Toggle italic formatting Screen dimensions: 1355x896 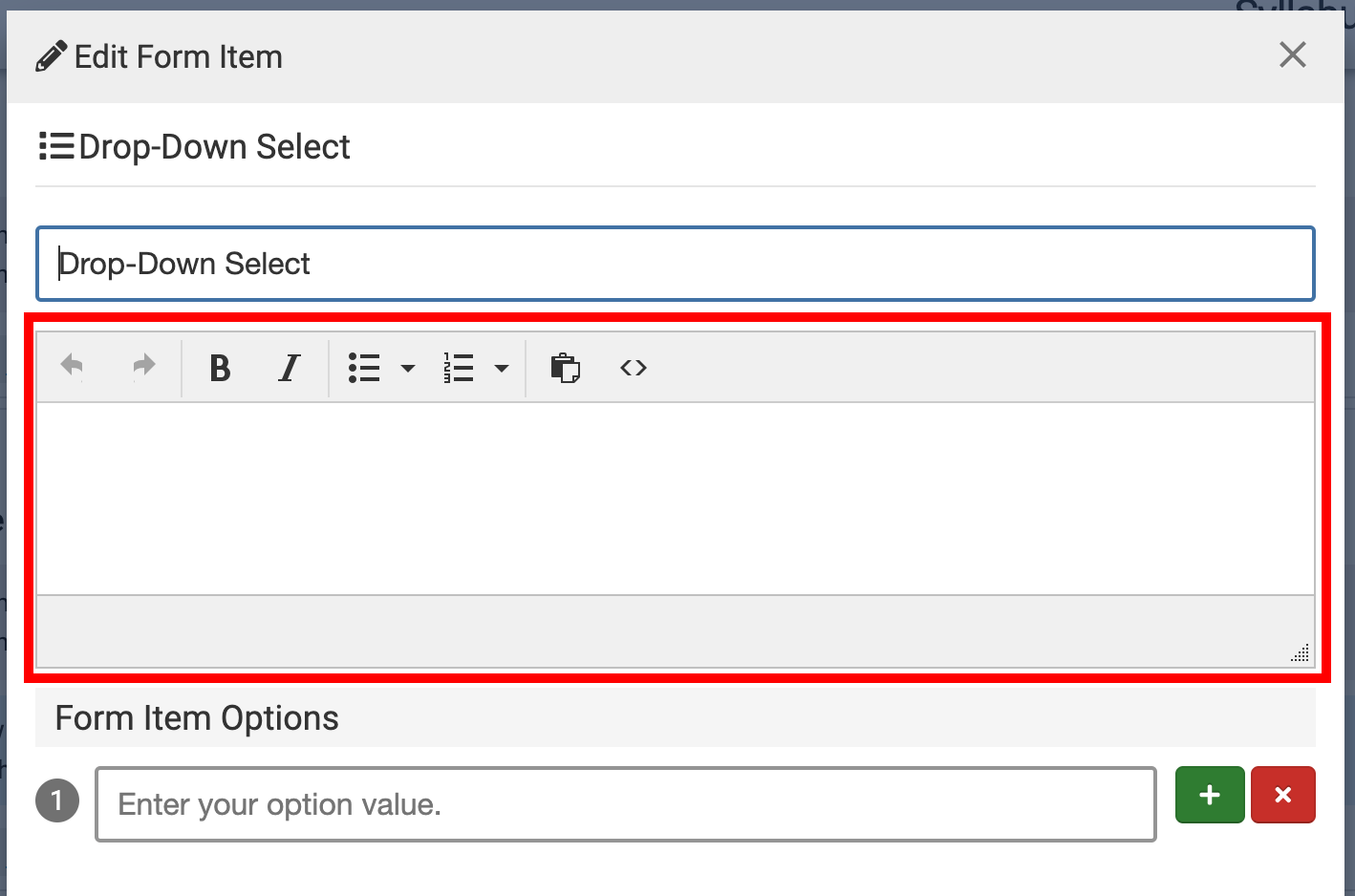(289, 368)
